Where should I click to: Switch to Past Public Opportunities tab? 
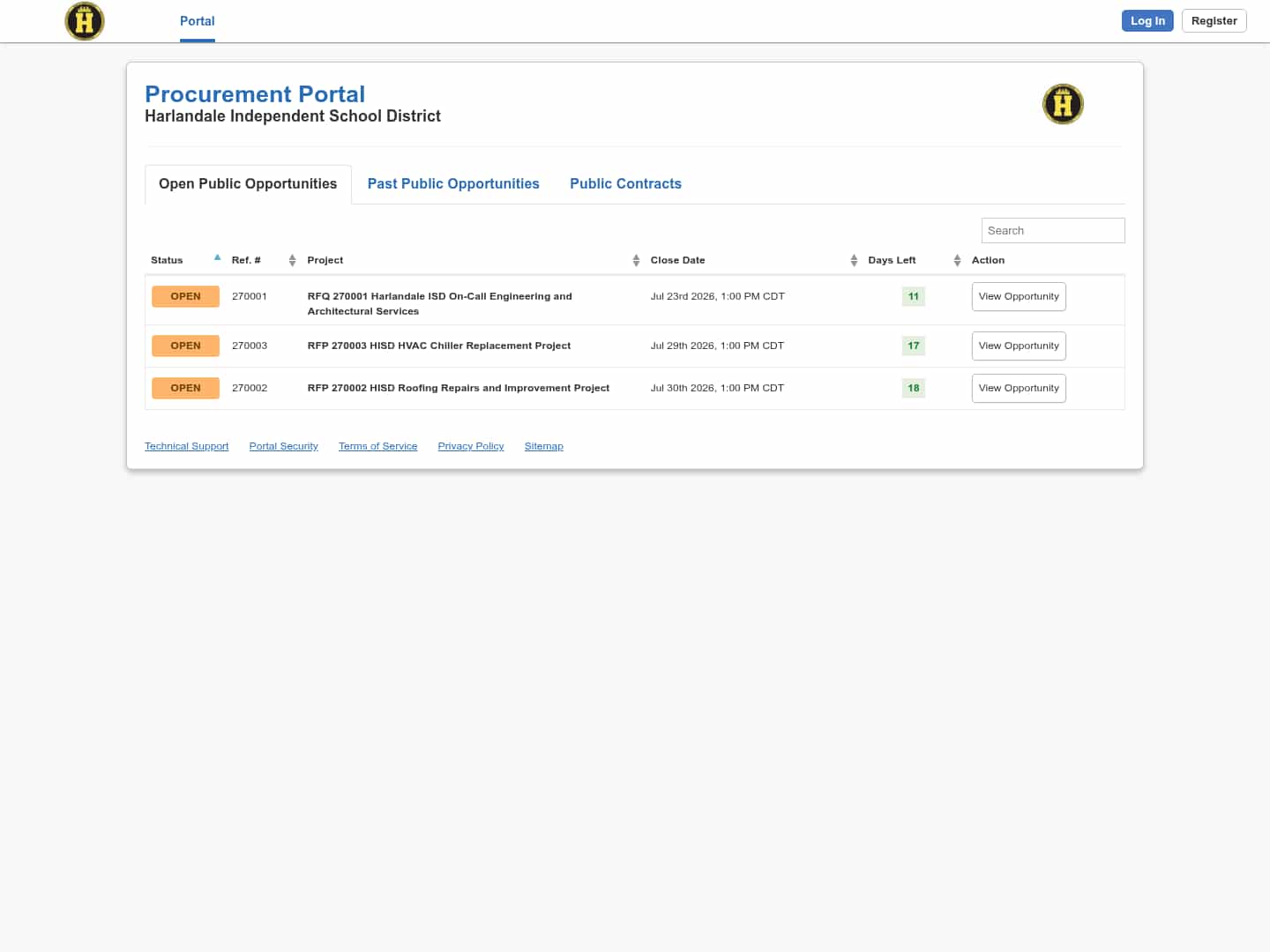tap(453, 183)
